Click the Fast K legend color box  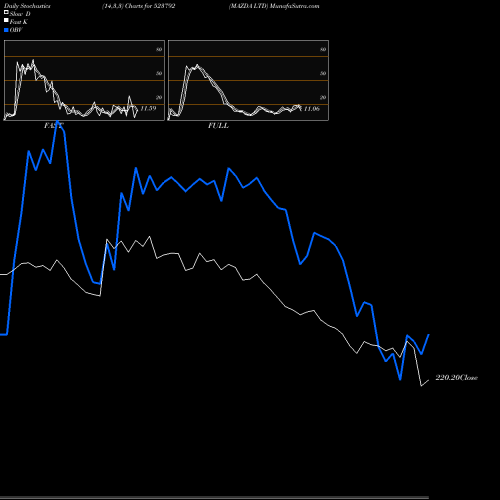pos(6,20)
